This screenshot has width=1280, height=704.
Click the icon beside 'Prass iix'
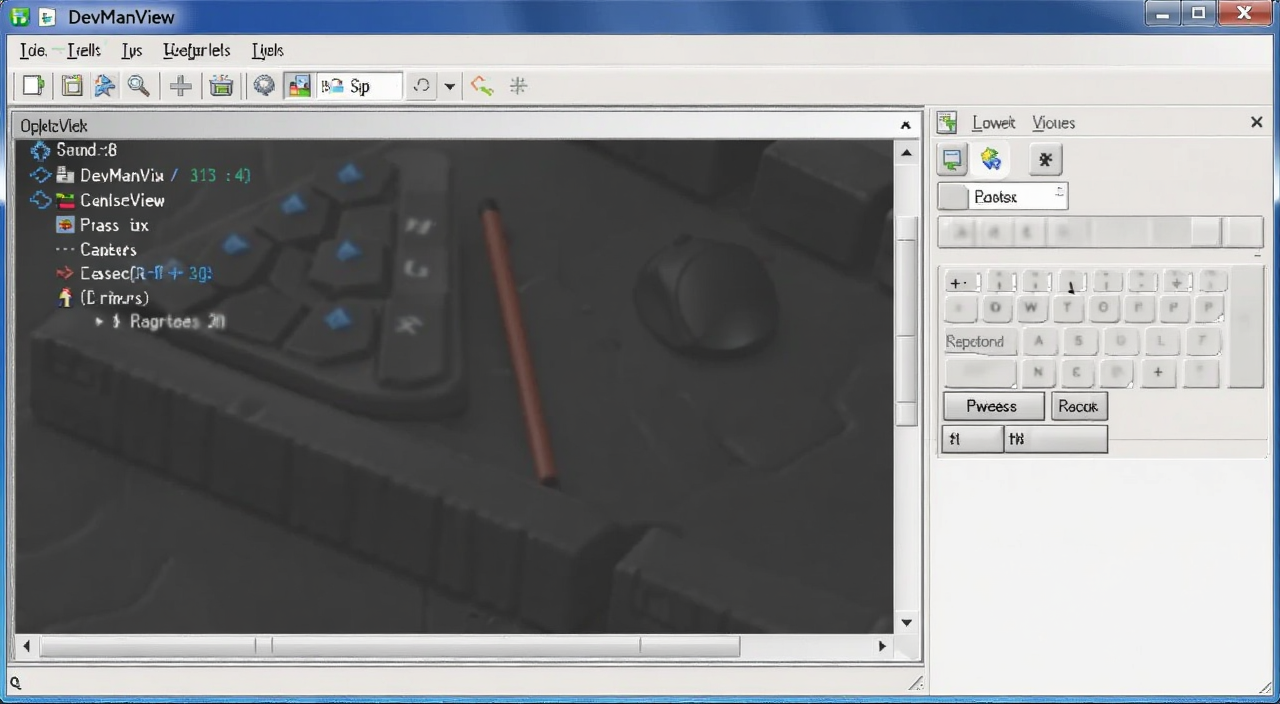coord(65,225)
